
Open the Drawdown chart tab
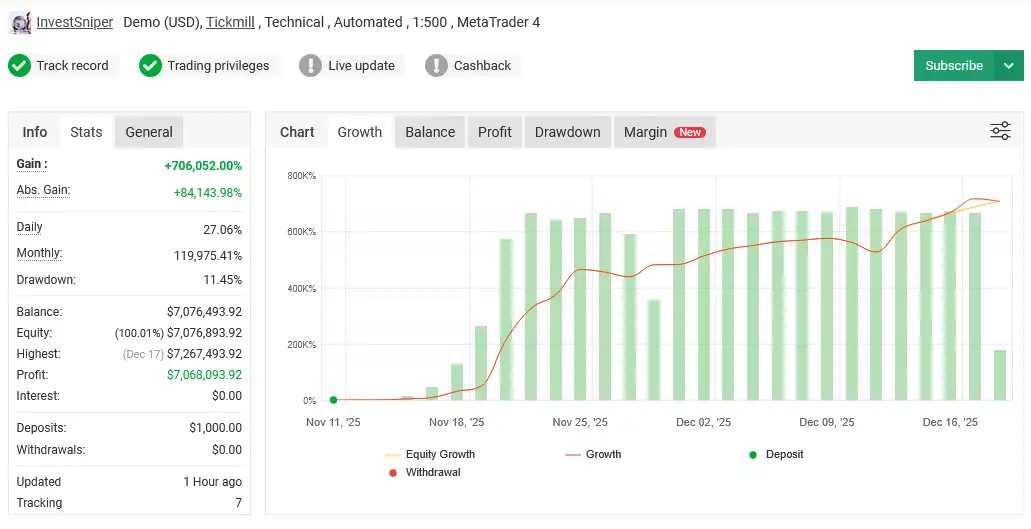567,132
